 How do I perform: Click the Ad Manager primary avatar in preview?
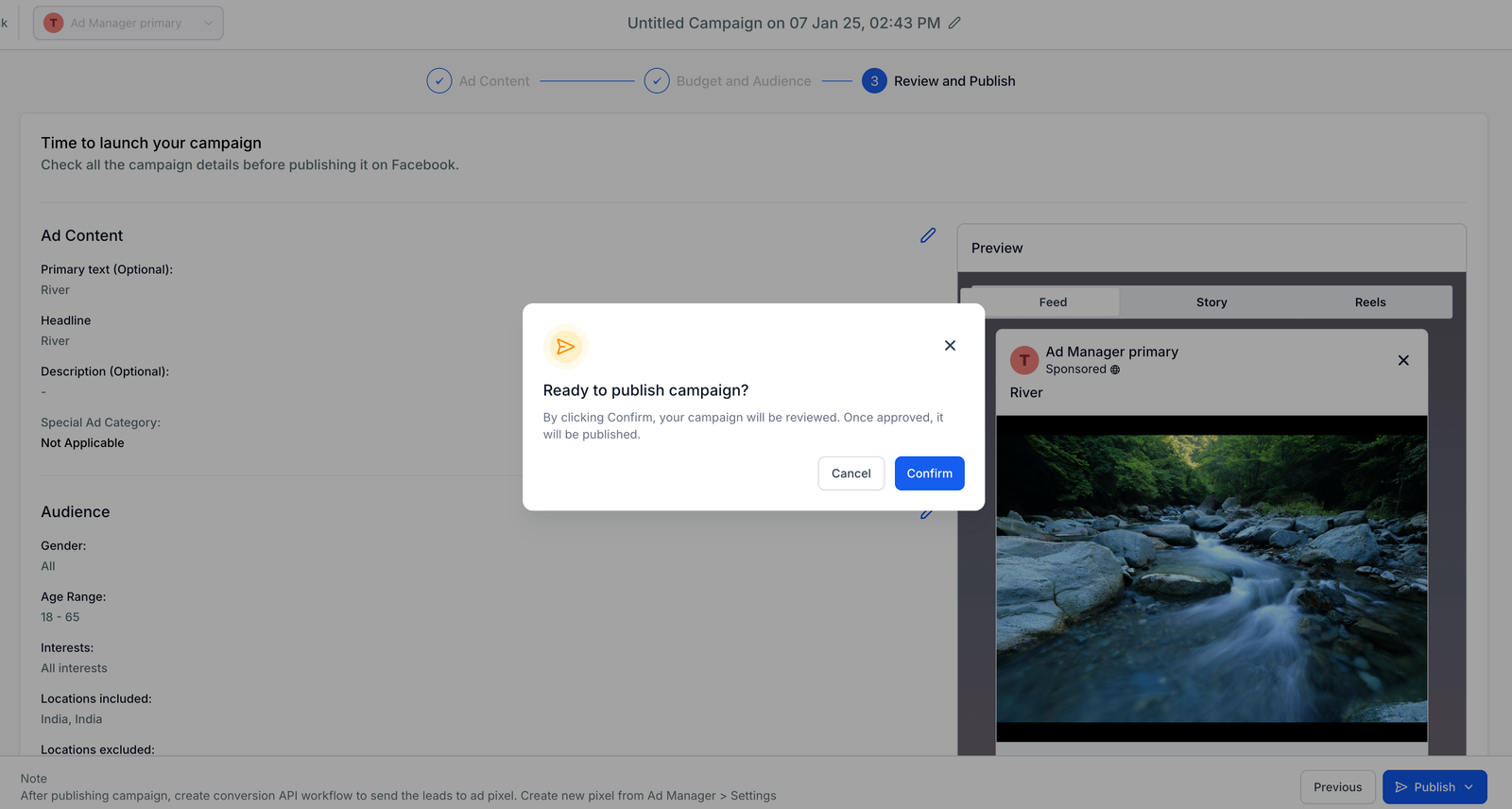pos(1024,360)
